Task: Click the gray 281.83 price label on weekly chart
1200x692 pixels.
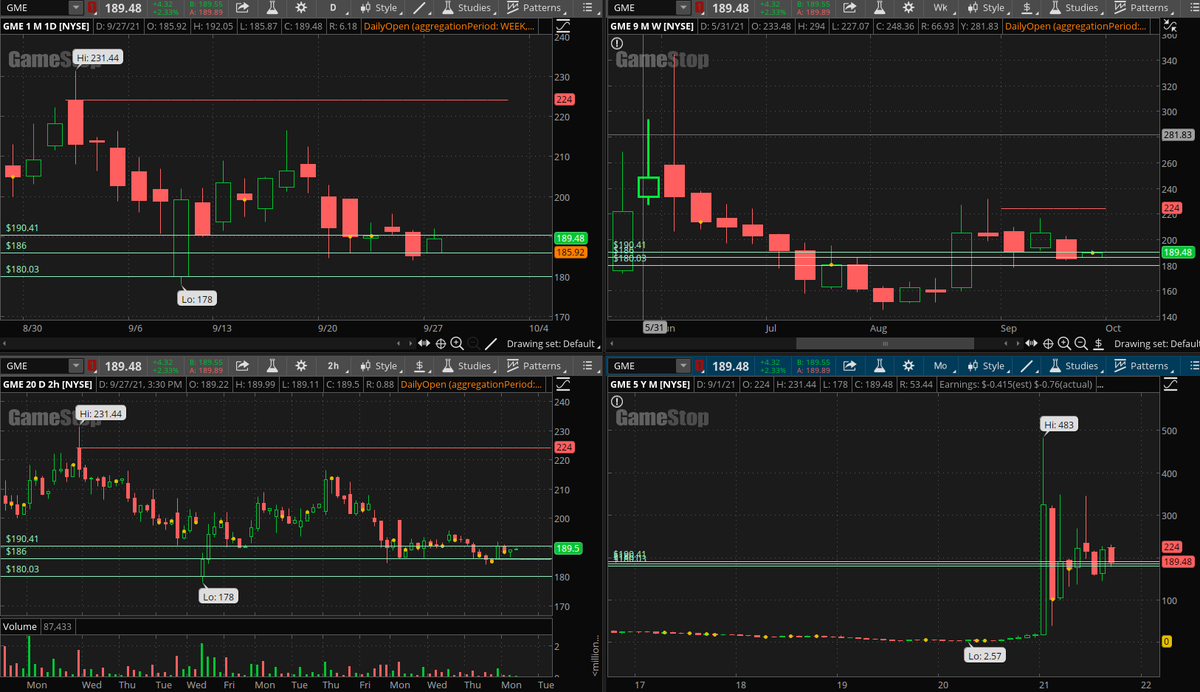Action: tap(1177, 134)
